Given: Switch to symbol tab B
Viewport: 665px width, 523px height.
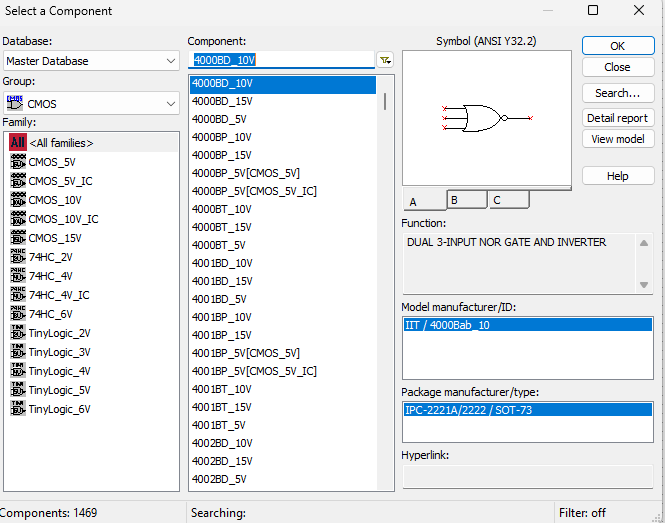Looking at the screenshot, I should pyautogui.click(x=465, y=200).
